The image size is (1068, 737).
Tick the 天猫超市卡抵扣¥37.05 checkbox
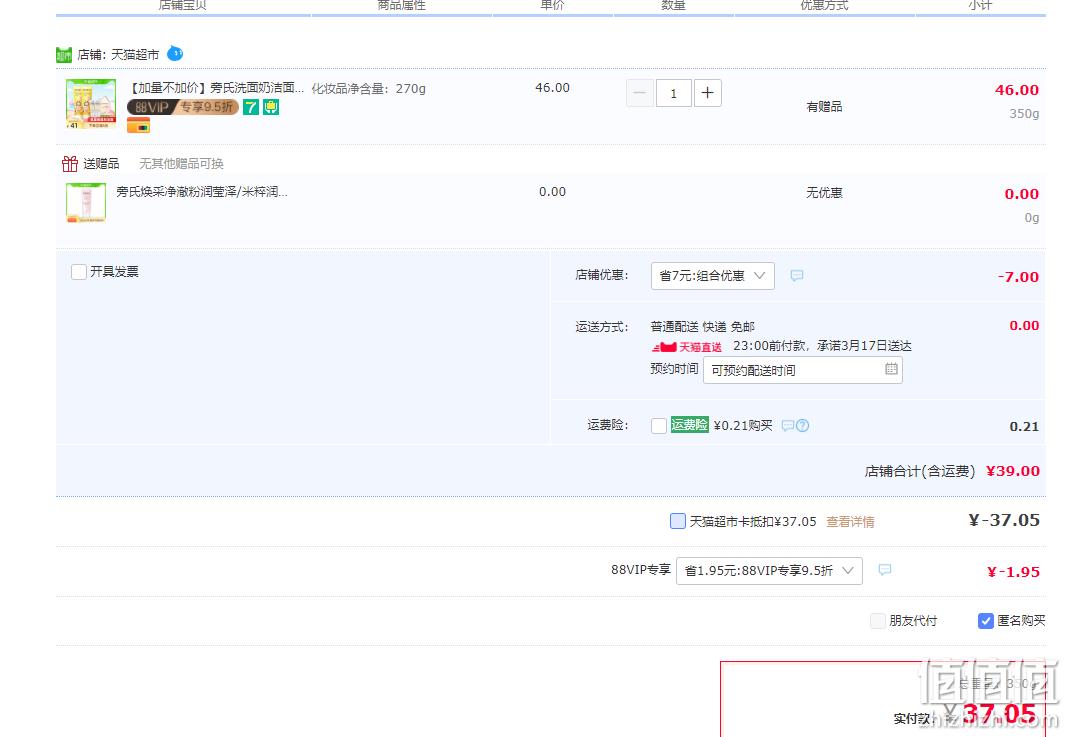coord(678,521)
